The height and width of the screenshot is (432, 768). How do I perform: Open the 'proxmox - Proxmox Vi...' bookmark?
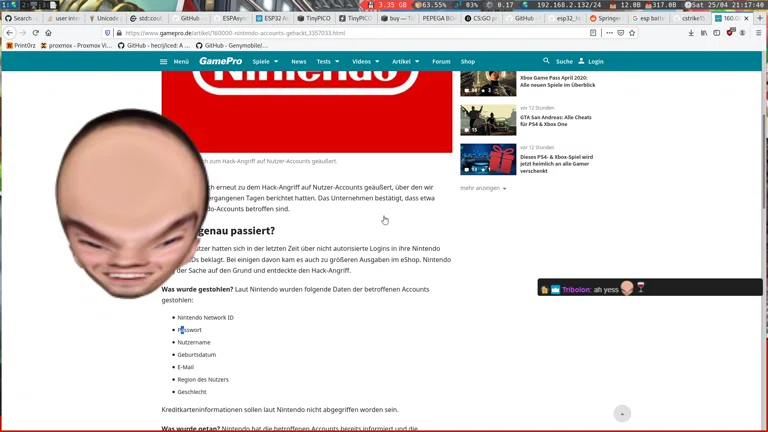point(76,46)
